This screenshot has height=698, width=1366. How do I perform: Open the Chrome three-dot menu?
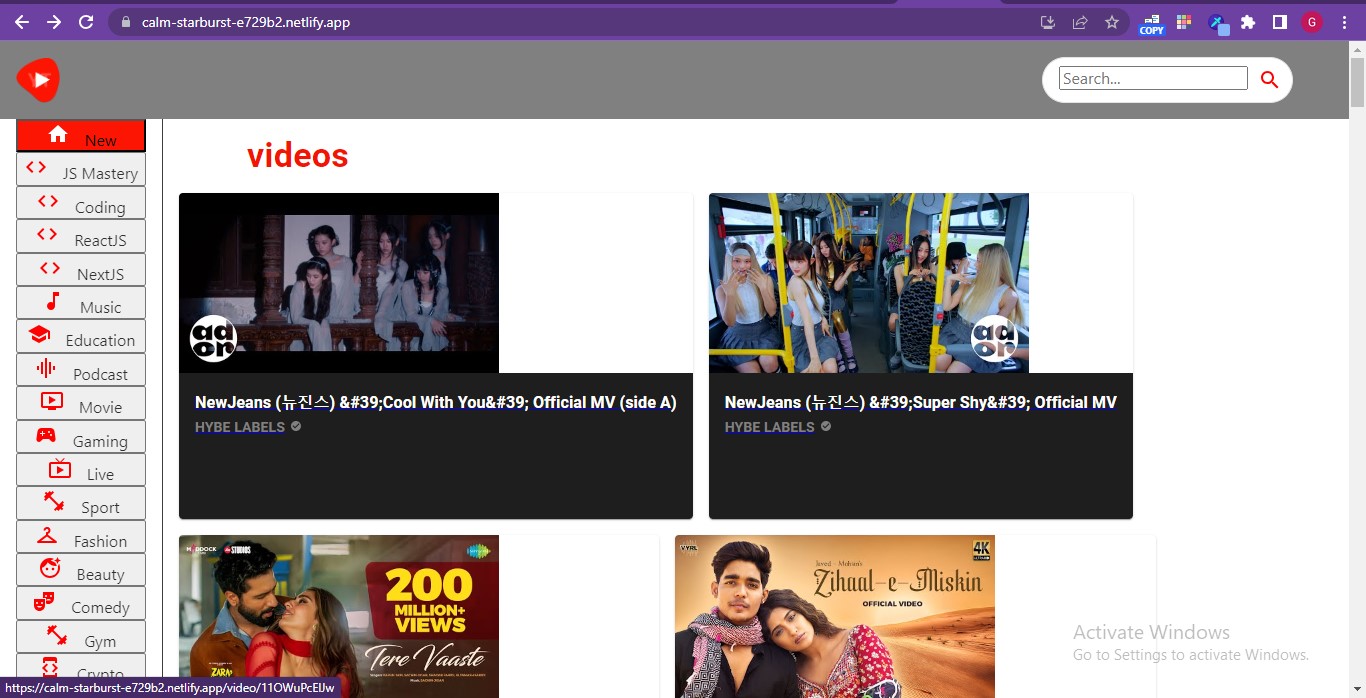(x=1344, y=22)
